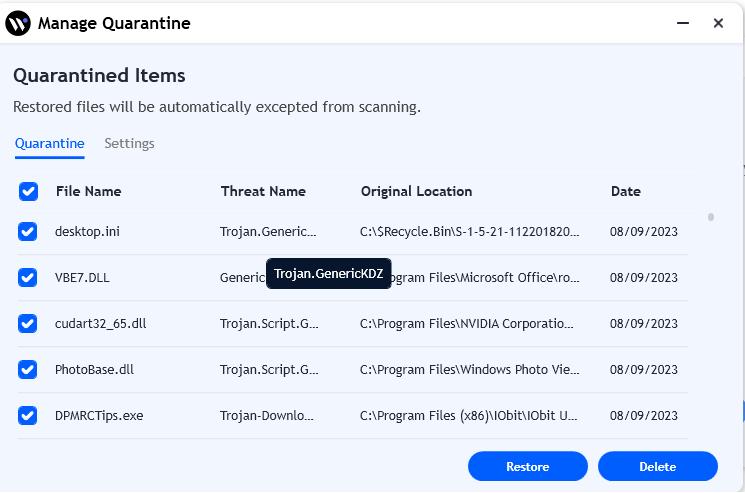Screen dimensions: 745x493
Task: Toggle the DPMRCTips.exe checkbox
Action: [28, 415]
